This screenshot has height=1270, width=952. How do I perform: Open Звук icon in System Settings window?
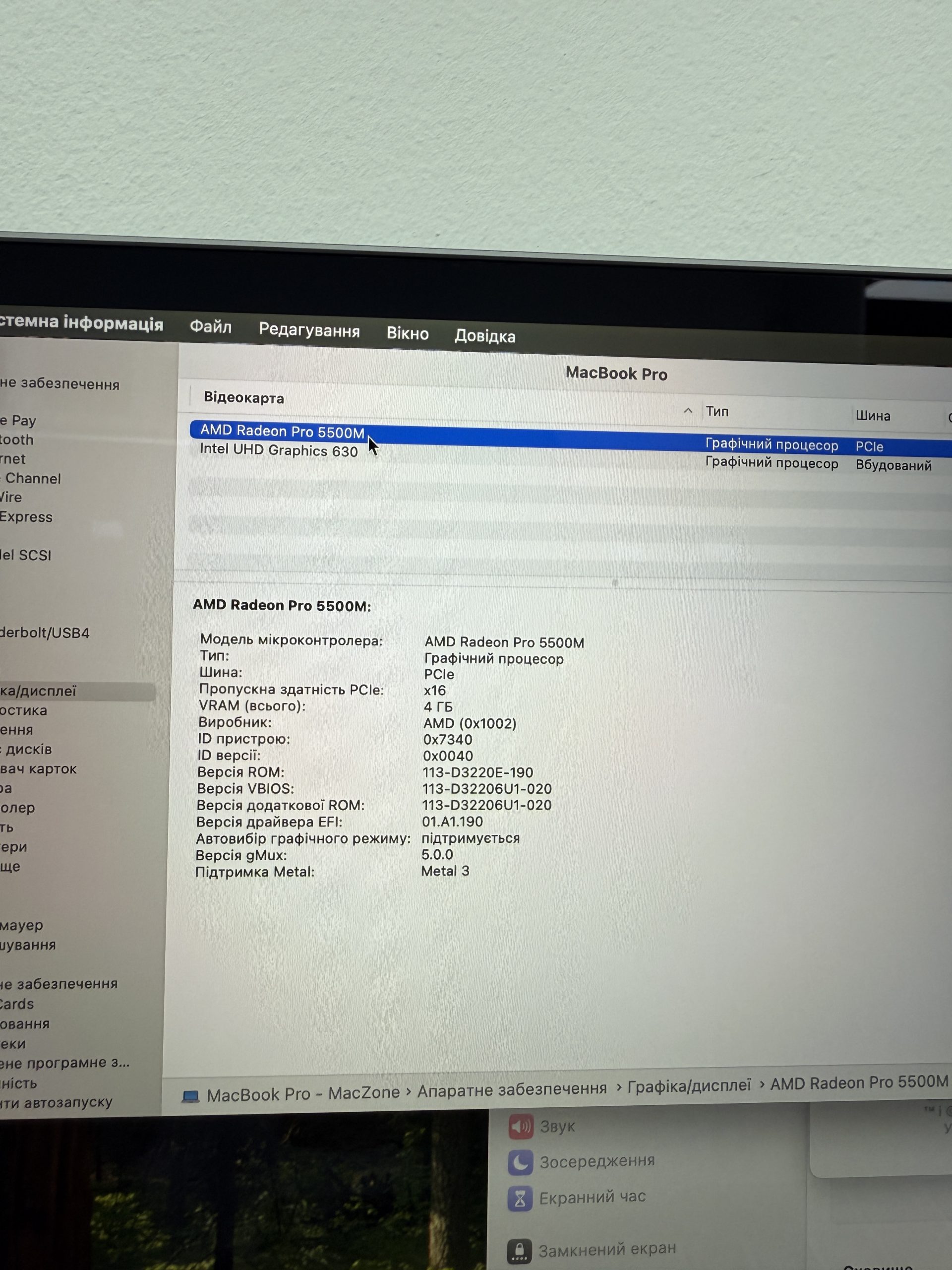click(x=521, y=1127)
